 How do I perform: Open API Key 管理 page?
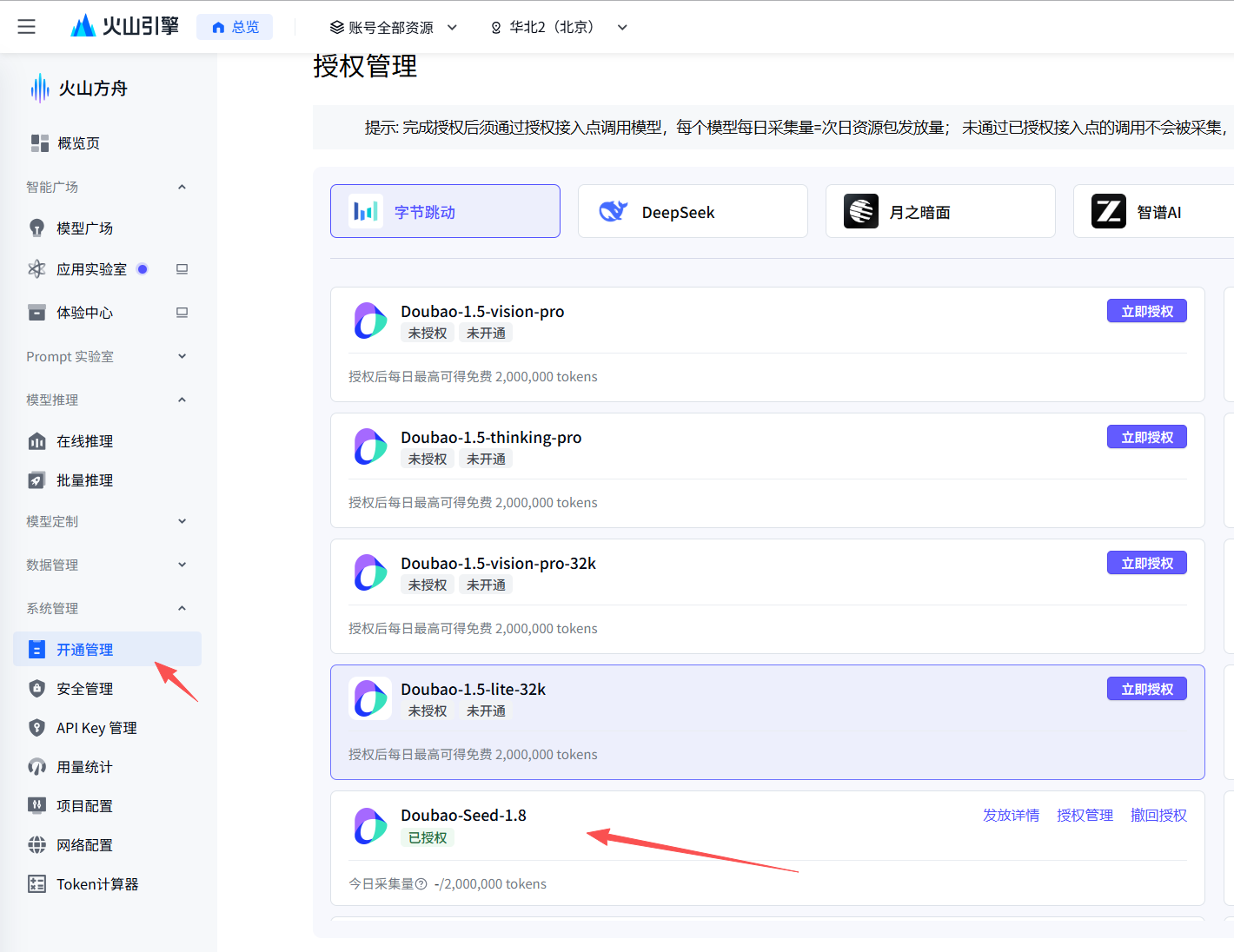[107, 728]
